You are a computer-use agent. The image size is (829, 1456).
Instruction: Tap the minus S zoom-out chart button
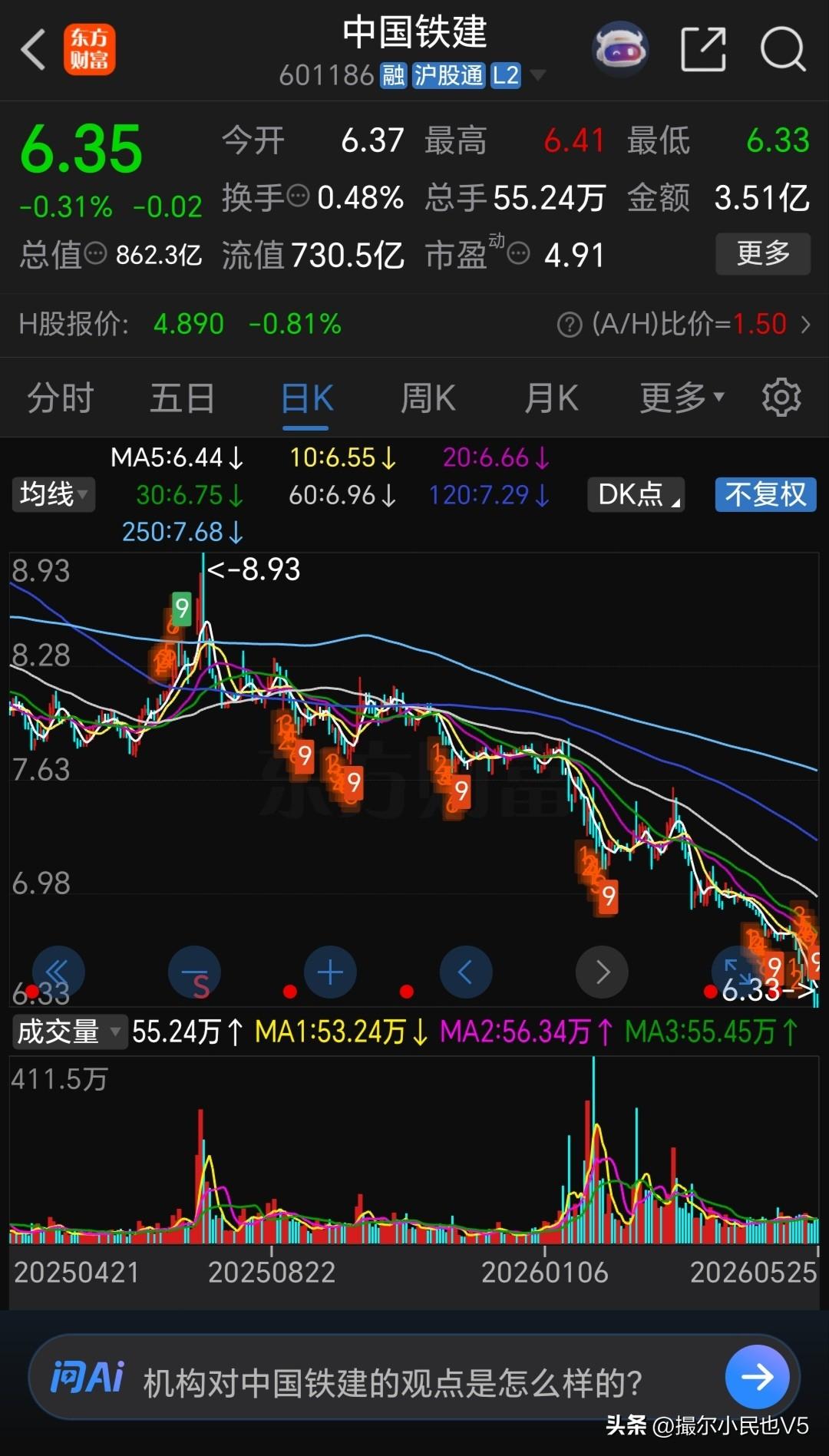point(194,972)
